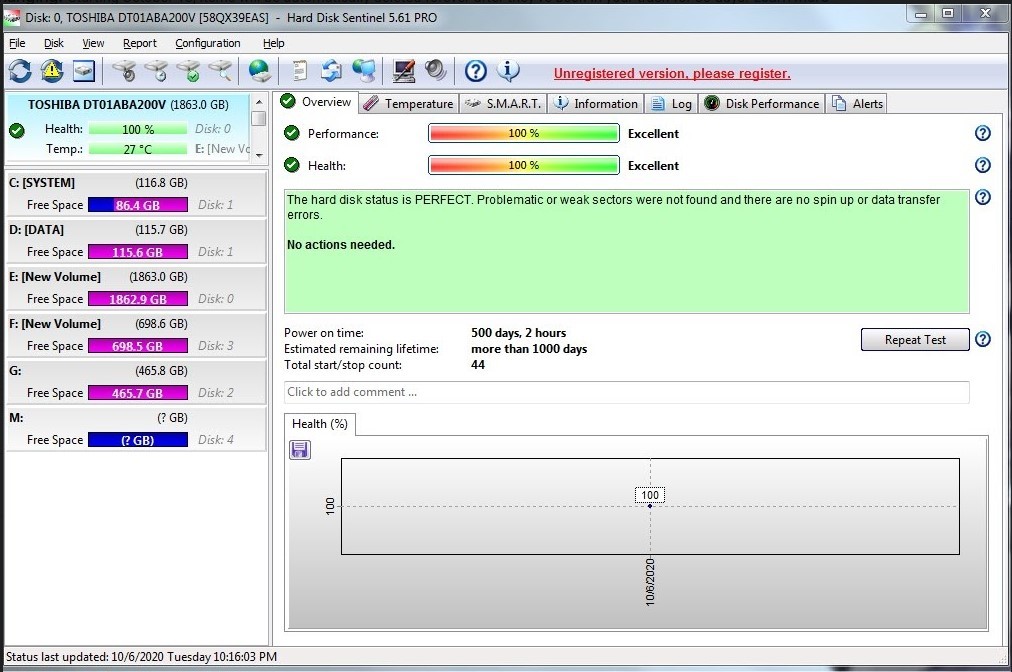The width and height of the screenshot is (1012, 672).
Task: Select the M: volume entry
Action: [x=136, y=429]
